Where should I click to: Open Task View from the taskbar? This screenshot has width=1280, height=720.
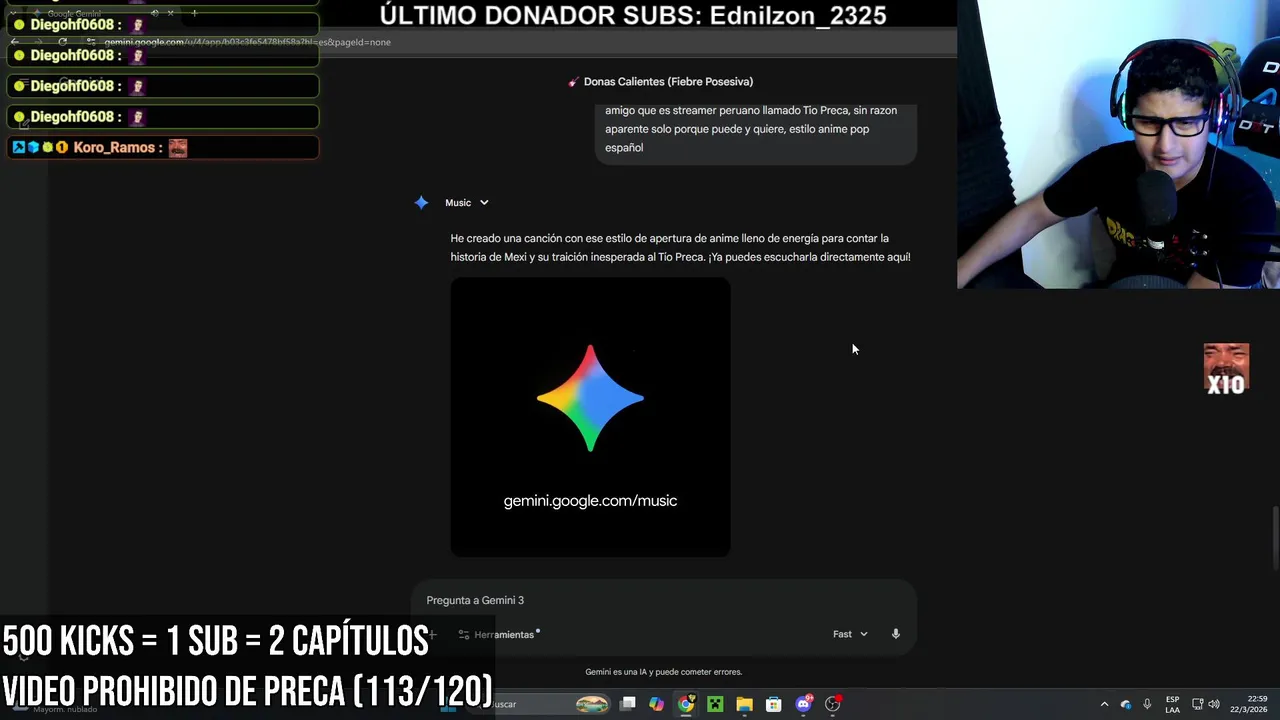pos(627,704)
